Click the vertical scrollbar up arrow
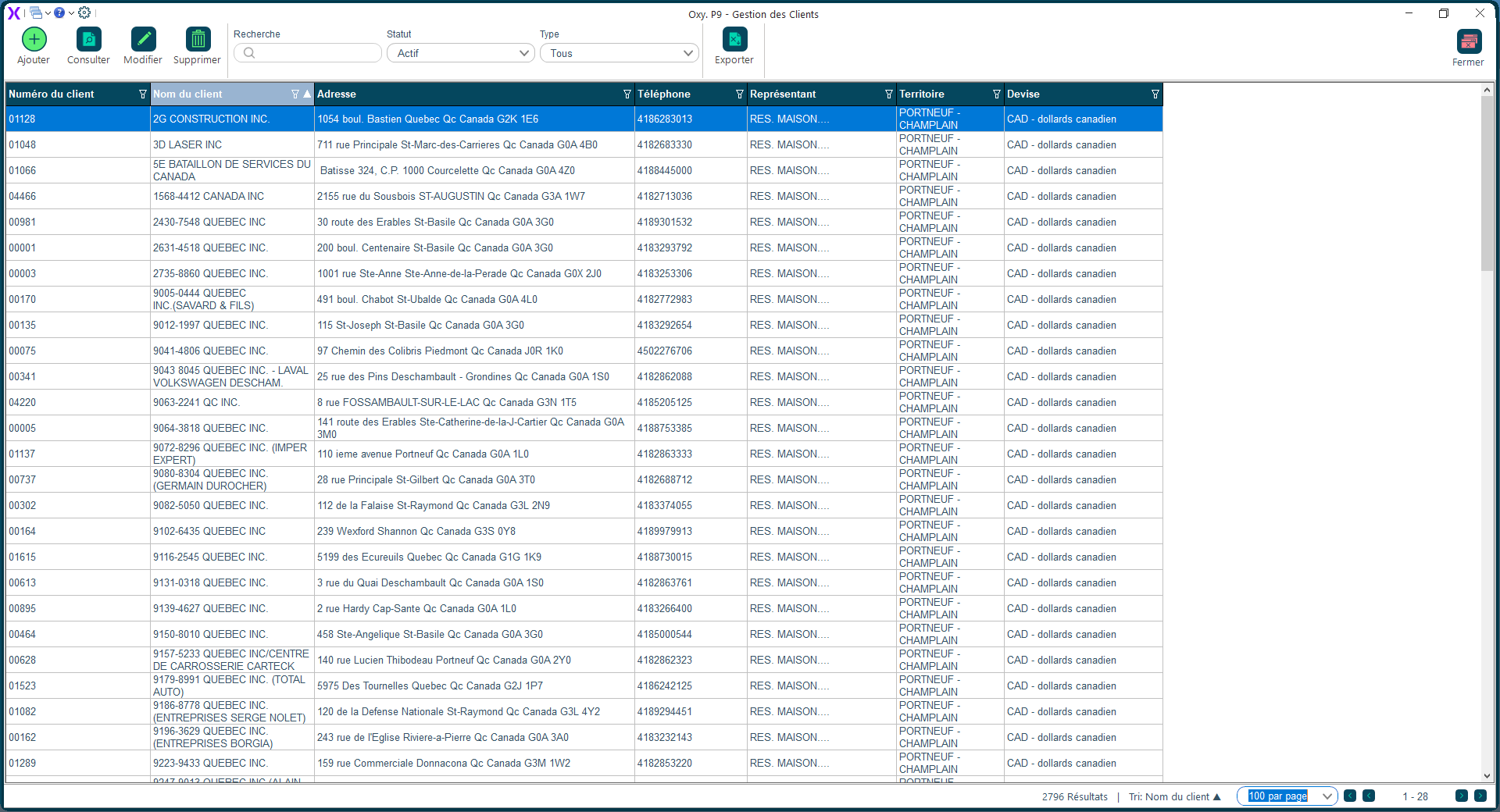The width and height of the screenshot is (1500, 812). pos(1487,91)
